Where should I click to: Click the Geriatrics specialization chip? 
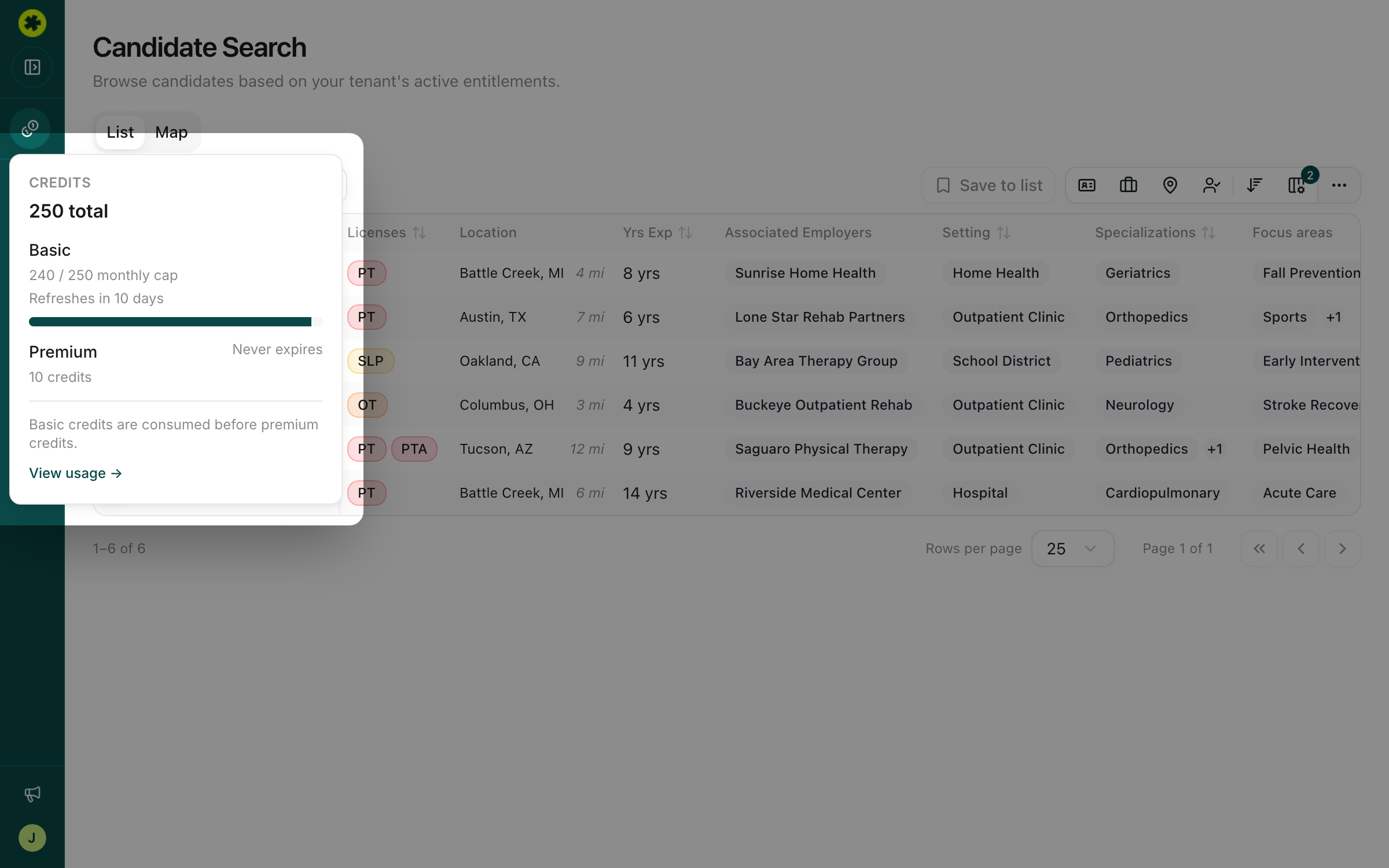pos(1138,273)
